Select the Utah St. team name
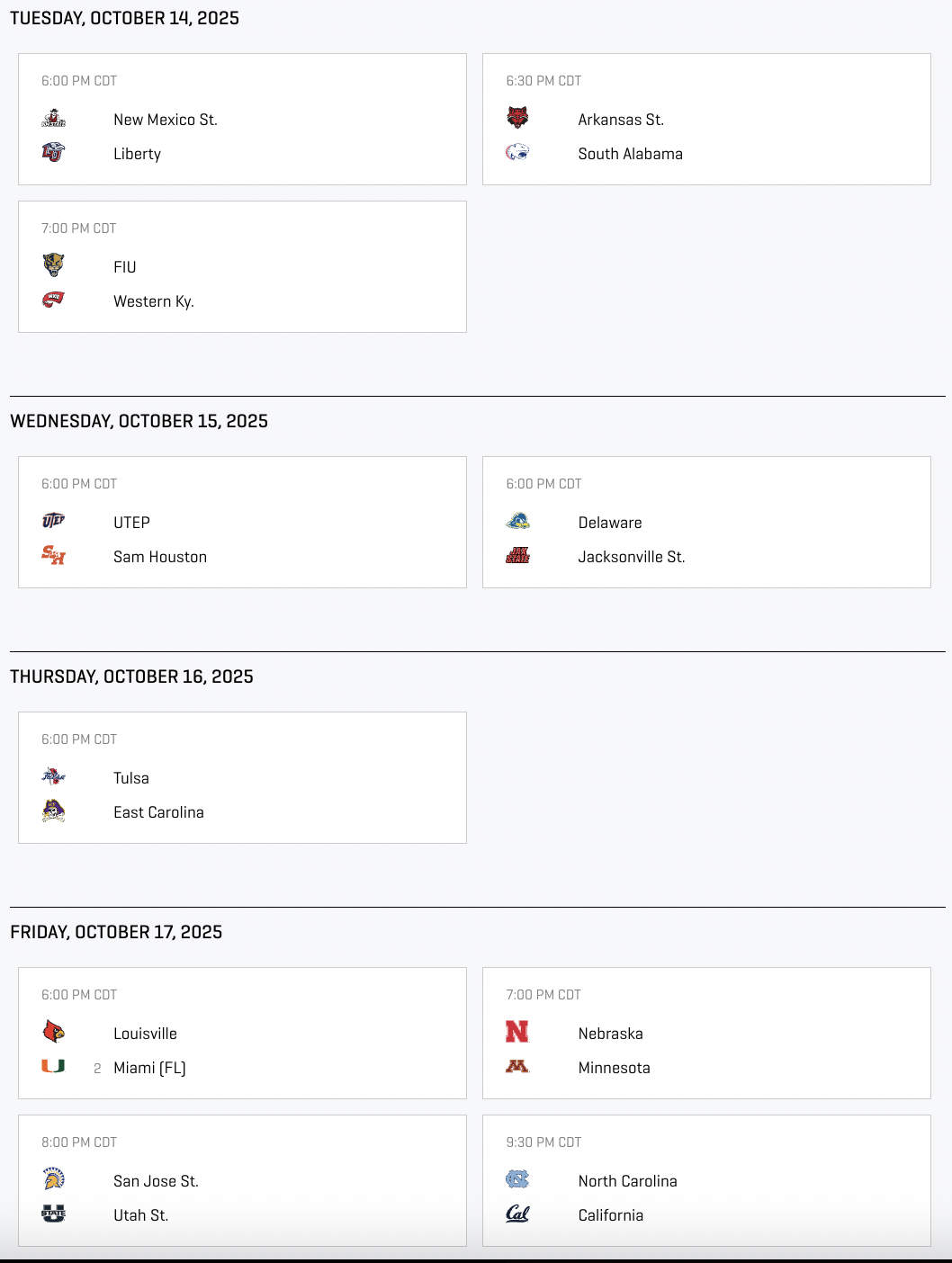This screenshot has height=1263, width=952. pos(141,1215)
